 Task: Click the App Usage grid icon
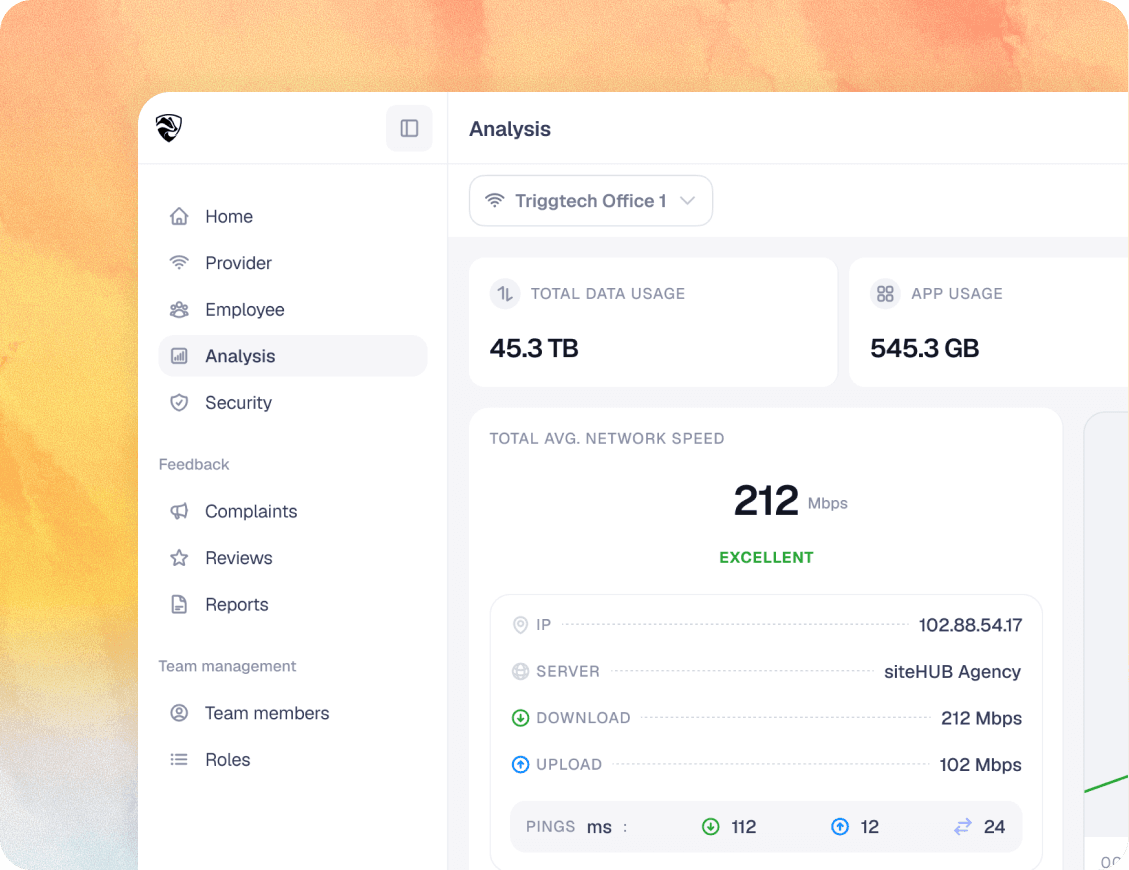coord(886,294)
